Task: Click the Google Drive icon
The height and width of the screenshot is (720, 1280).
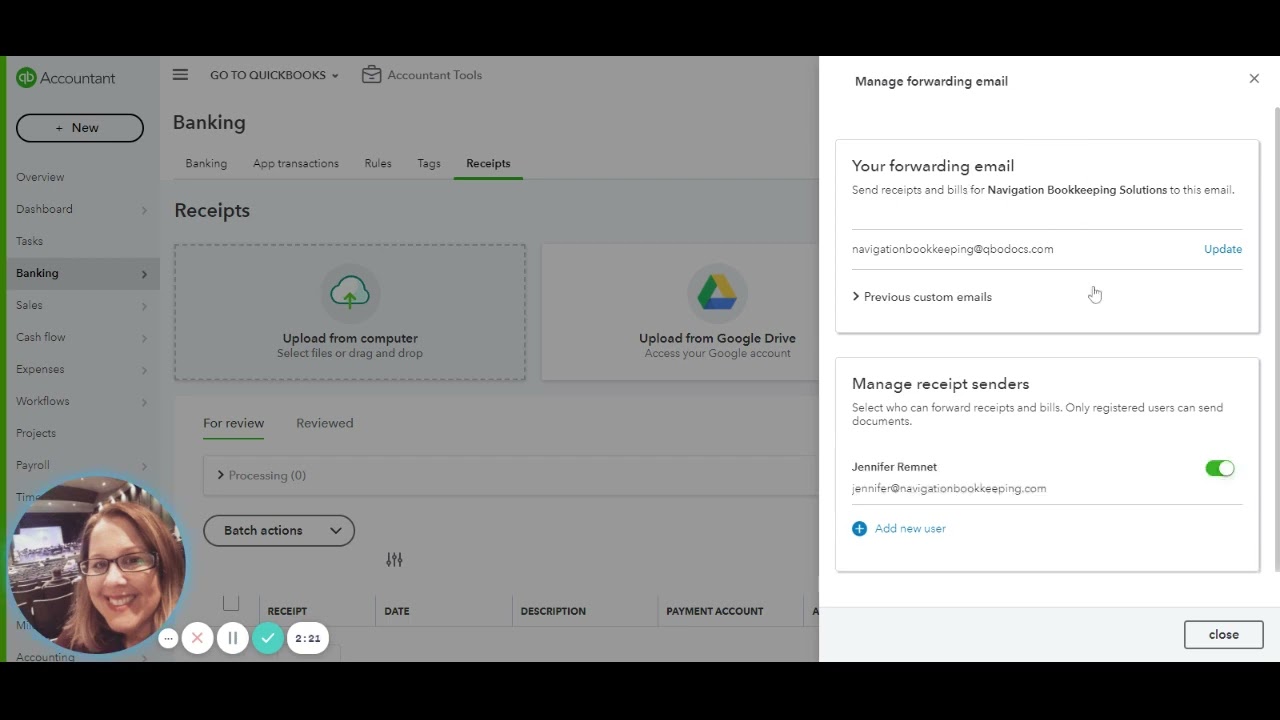Action: coord(717,292)
